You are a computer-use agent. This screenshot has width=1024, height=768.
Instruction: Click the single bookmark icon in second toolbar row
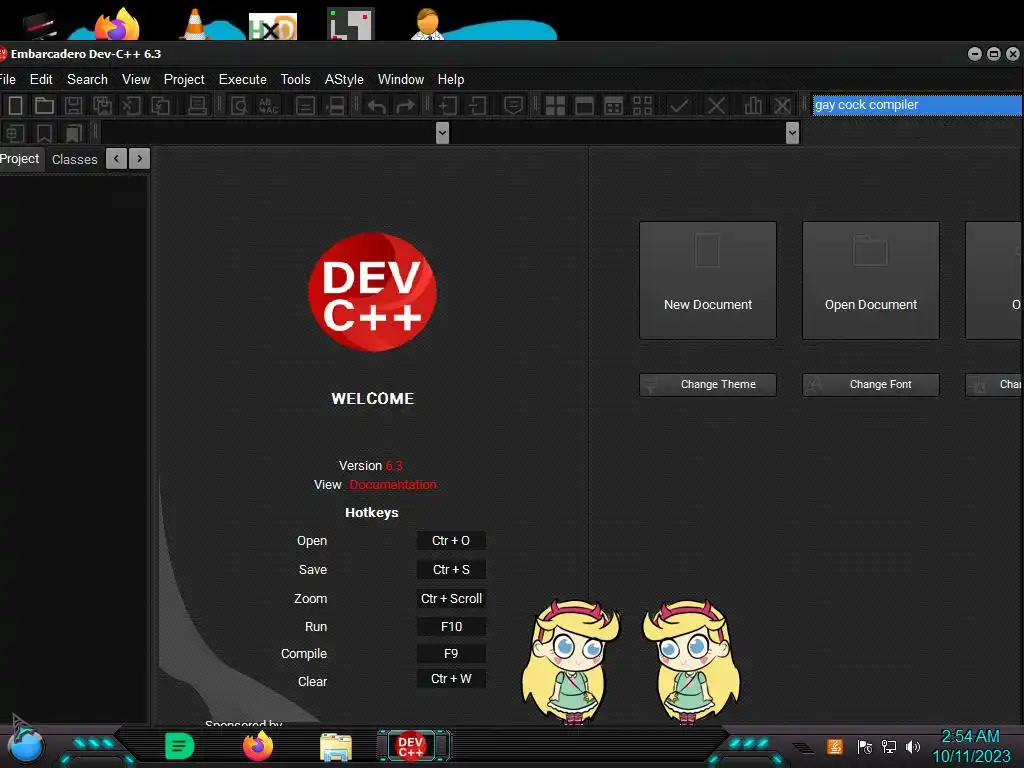[x=44, y=133]
